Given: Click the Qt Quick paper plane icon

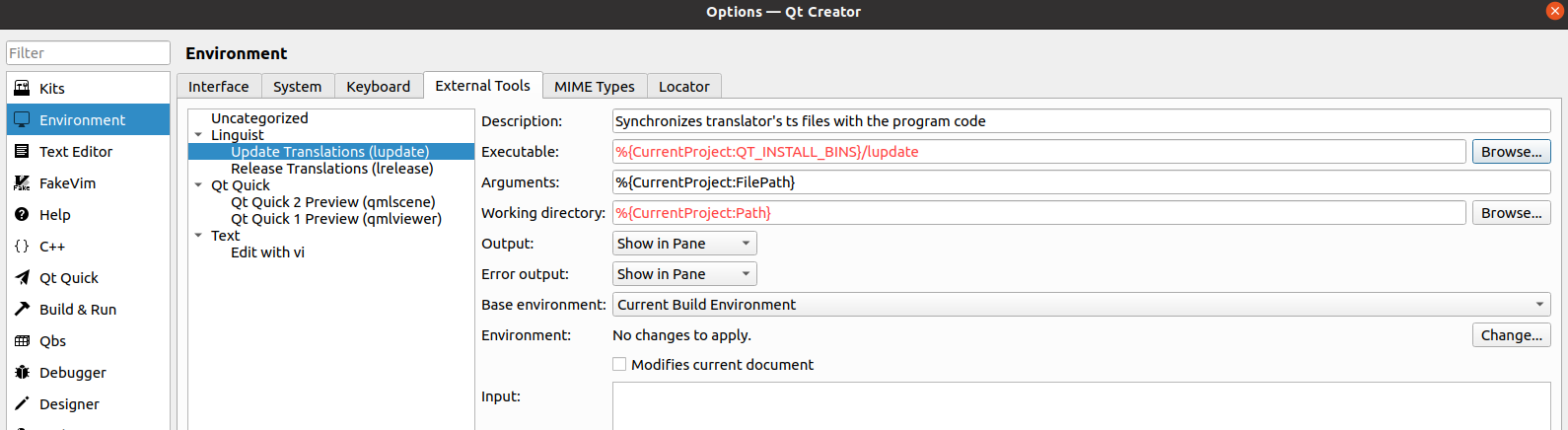Looking at the screenshot, I should tap(22, 278).
